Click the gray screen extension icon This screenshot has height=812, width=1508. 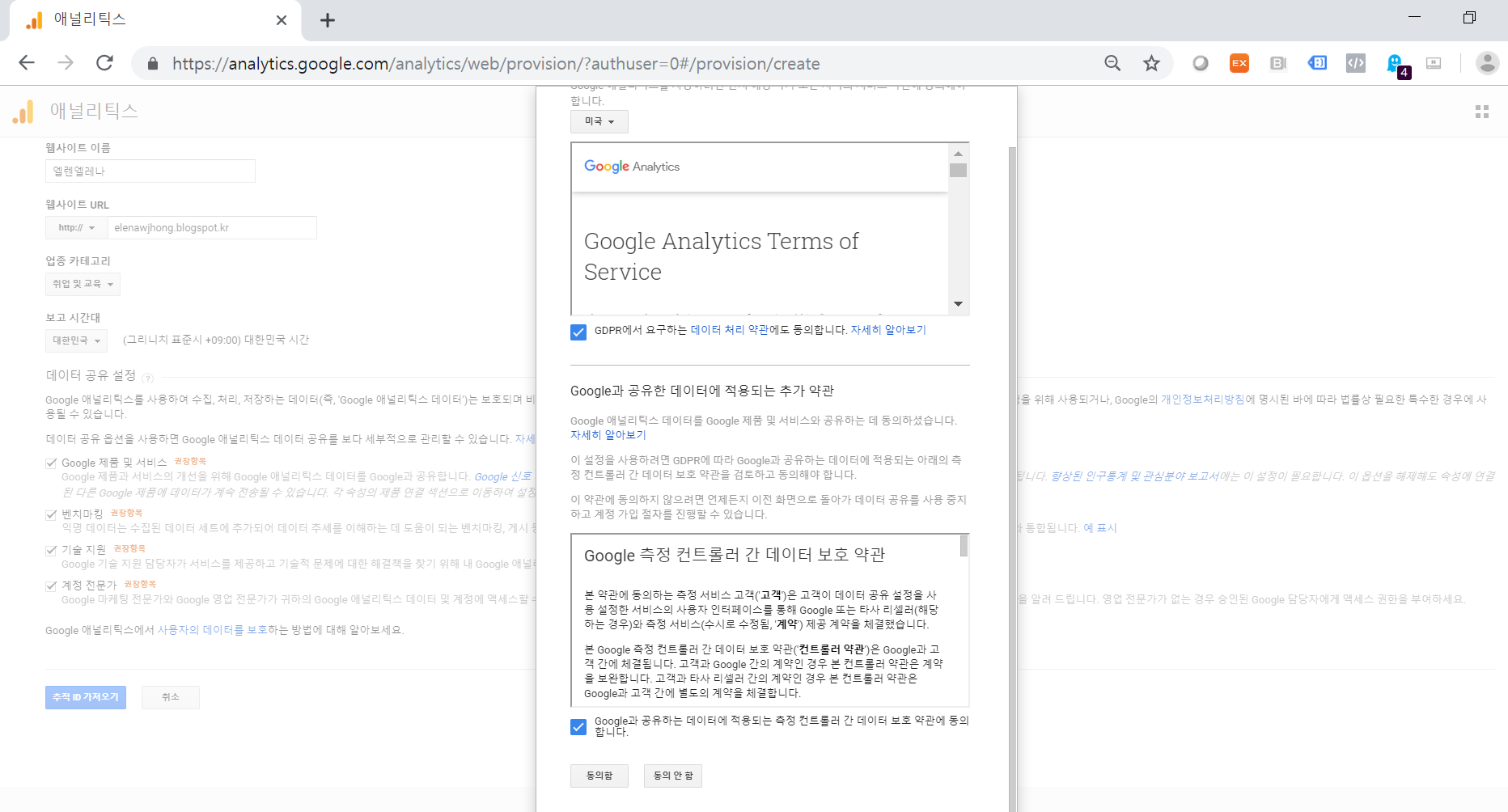[x=1434, y=63]
